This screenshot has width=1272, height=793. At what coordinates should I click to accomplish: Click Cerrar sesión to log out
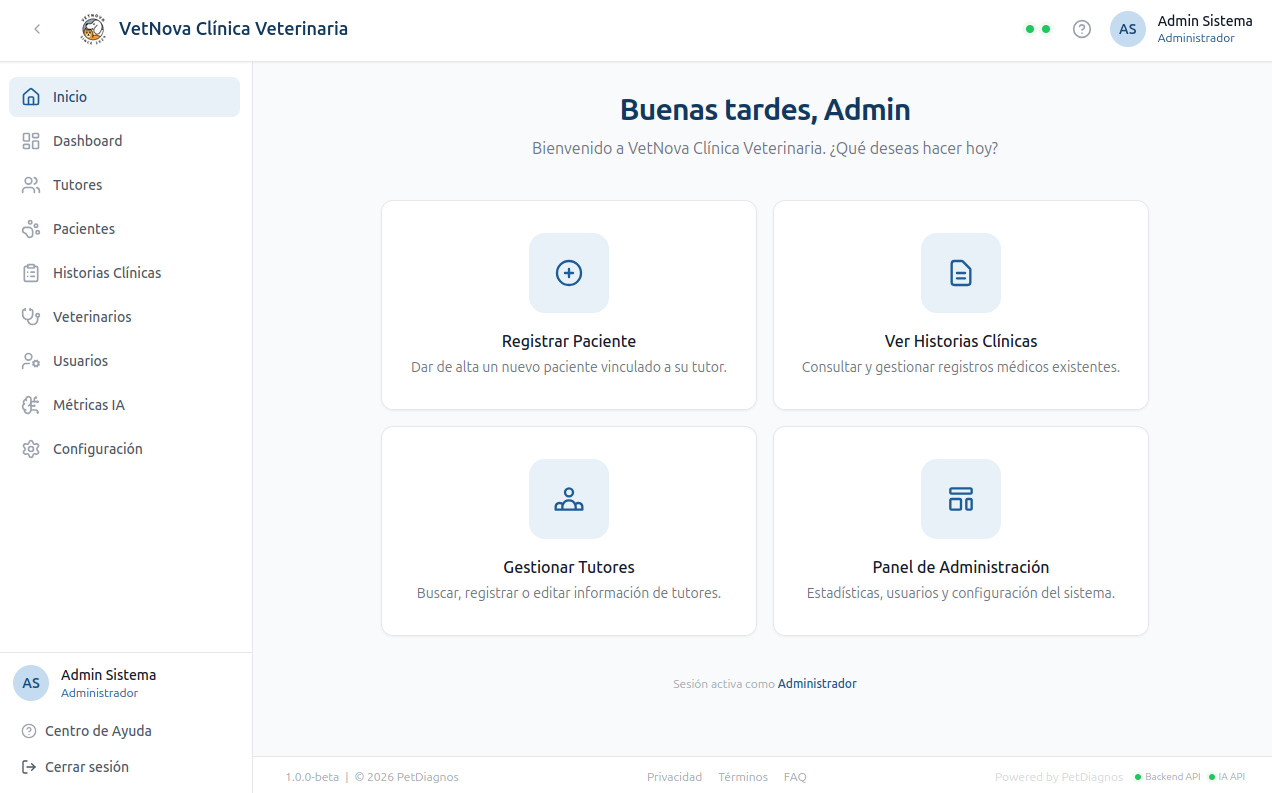point(87,767)
